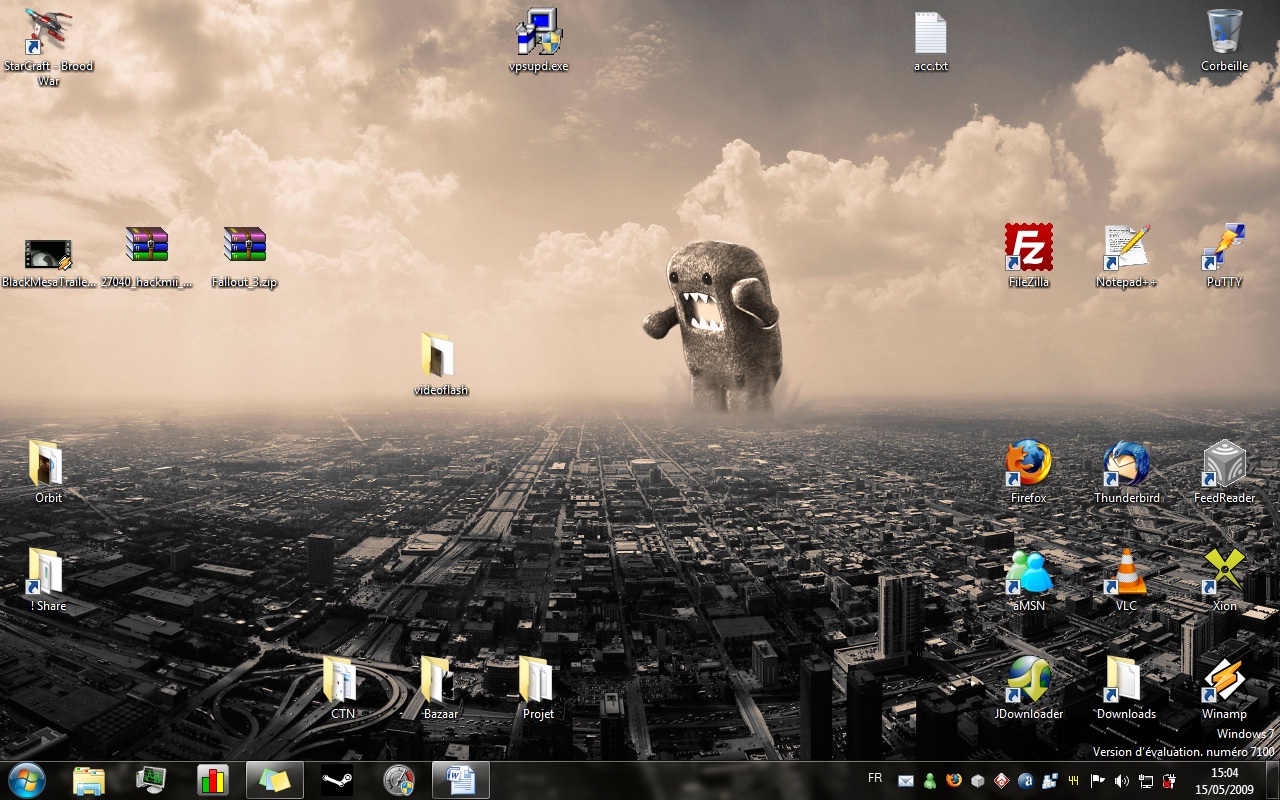Open the Corbeille recycle bin
The image size is (1280, 800).
[1224, 40]
